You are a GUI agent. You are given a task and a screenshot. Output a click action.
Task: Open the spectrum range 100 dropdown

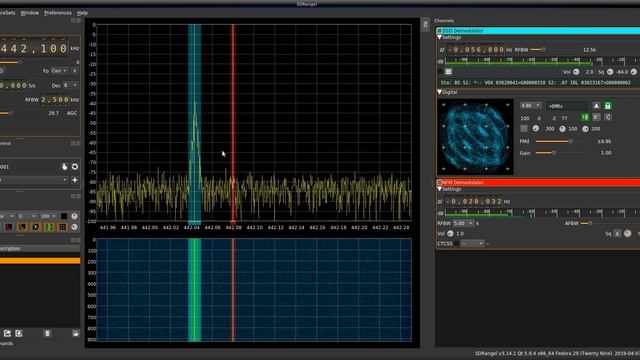click(x=48, y=216)
